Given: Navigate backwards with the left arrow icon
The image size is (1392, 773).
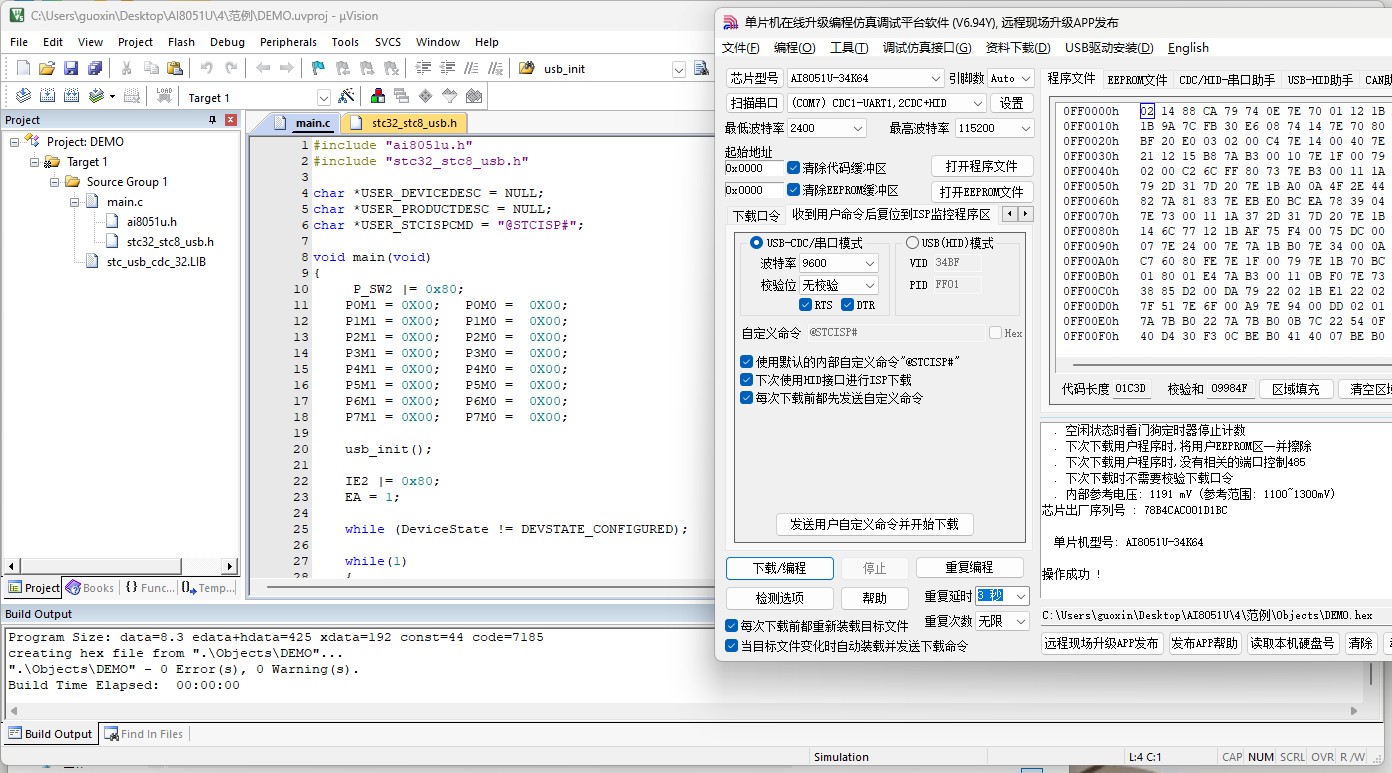Looking at the screenshot, I should [262, 68].
